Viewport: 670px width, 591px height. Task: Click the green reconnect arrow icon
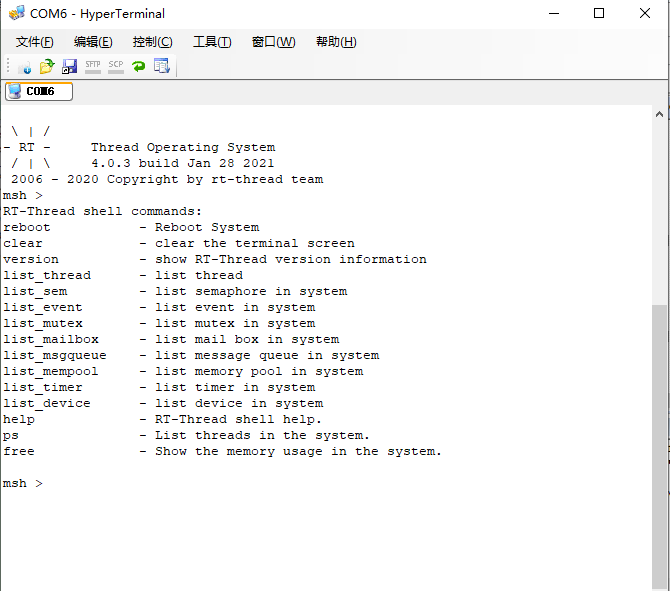click(138, 66)
